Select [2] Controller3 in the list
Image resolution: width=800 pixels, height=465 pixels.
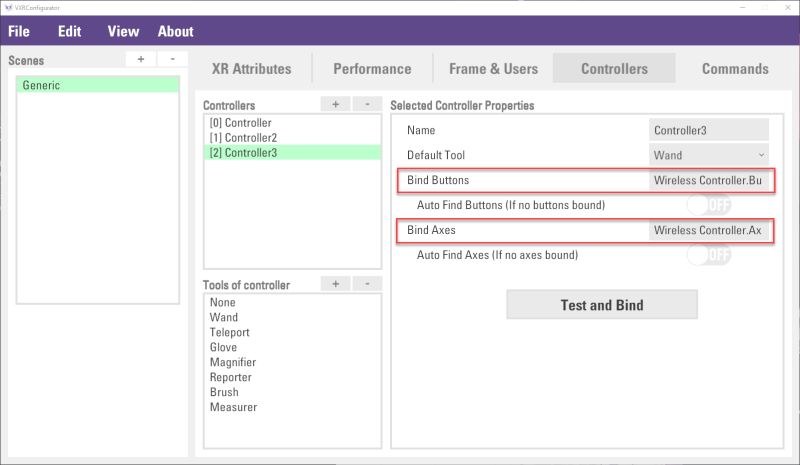pos(292,153)
